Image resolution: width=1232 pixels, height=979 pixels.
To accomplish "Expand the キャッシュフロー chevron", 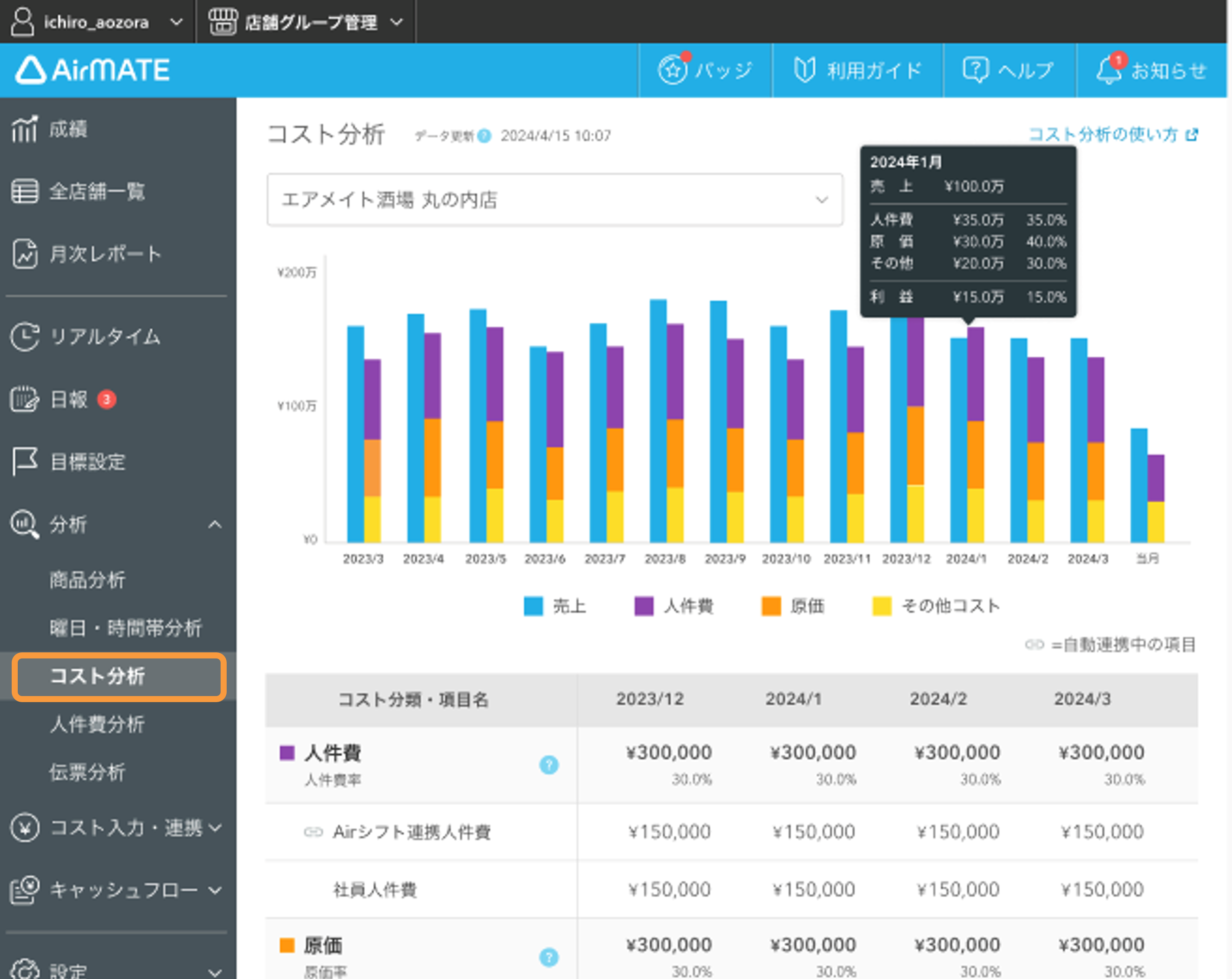I will click(x=215, y=890).
